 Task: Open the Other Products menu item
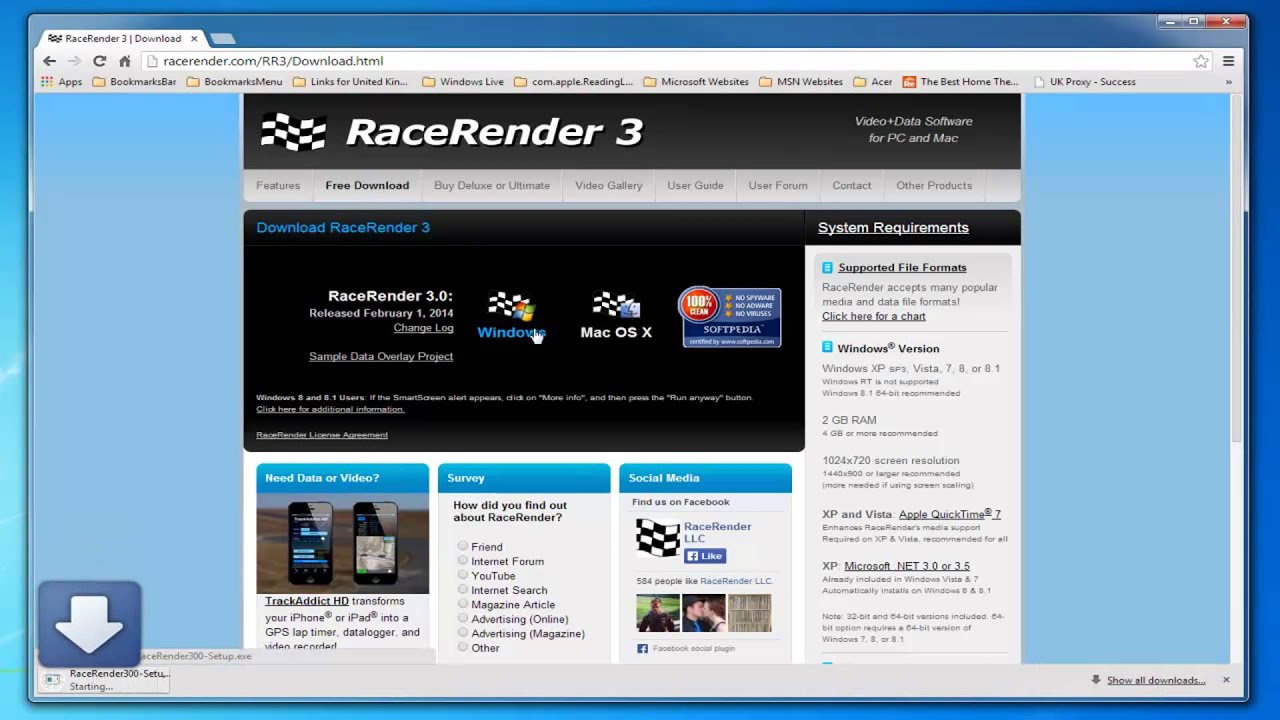[x=934, y=185]
